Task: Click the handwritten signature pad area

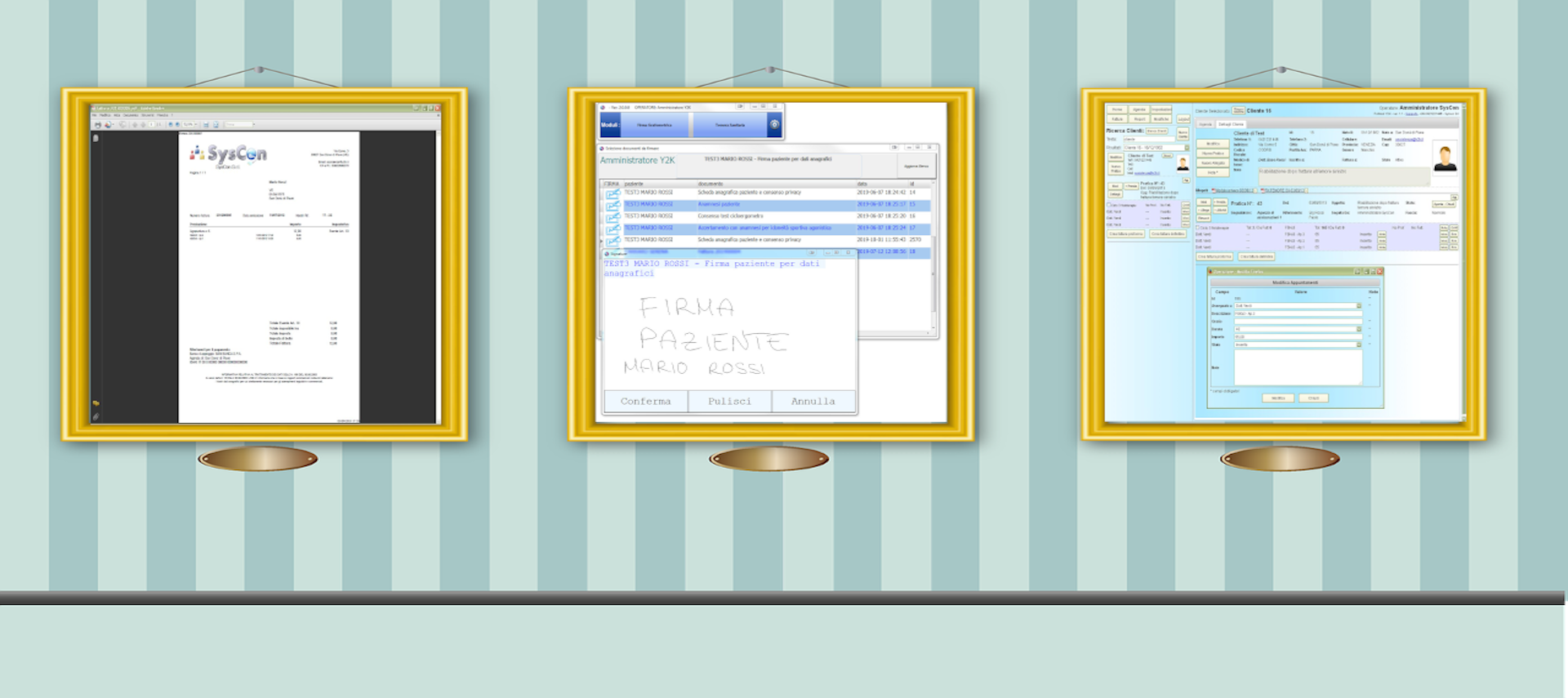Action: 727,335
